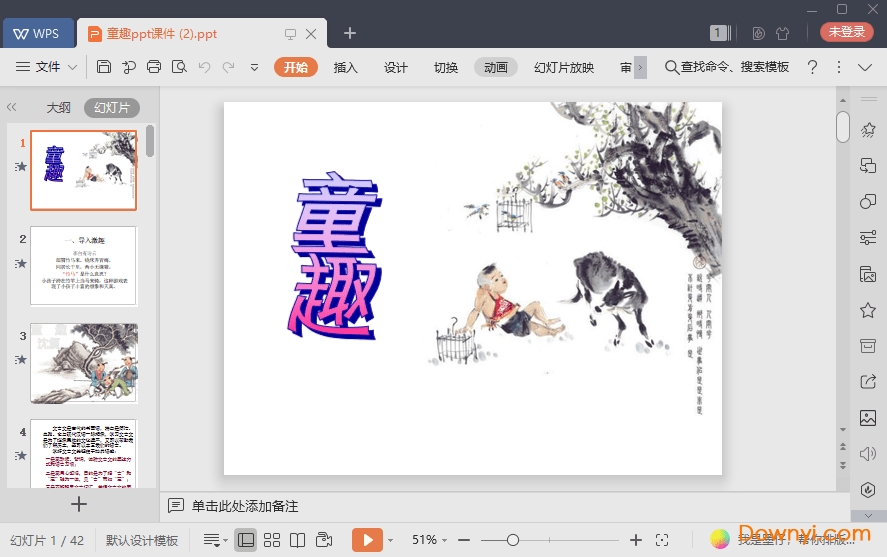This screenshot has height=557, width=887.
Task: Zoom in with plus button
Action: pyautogui.click(x=636, y=540)
